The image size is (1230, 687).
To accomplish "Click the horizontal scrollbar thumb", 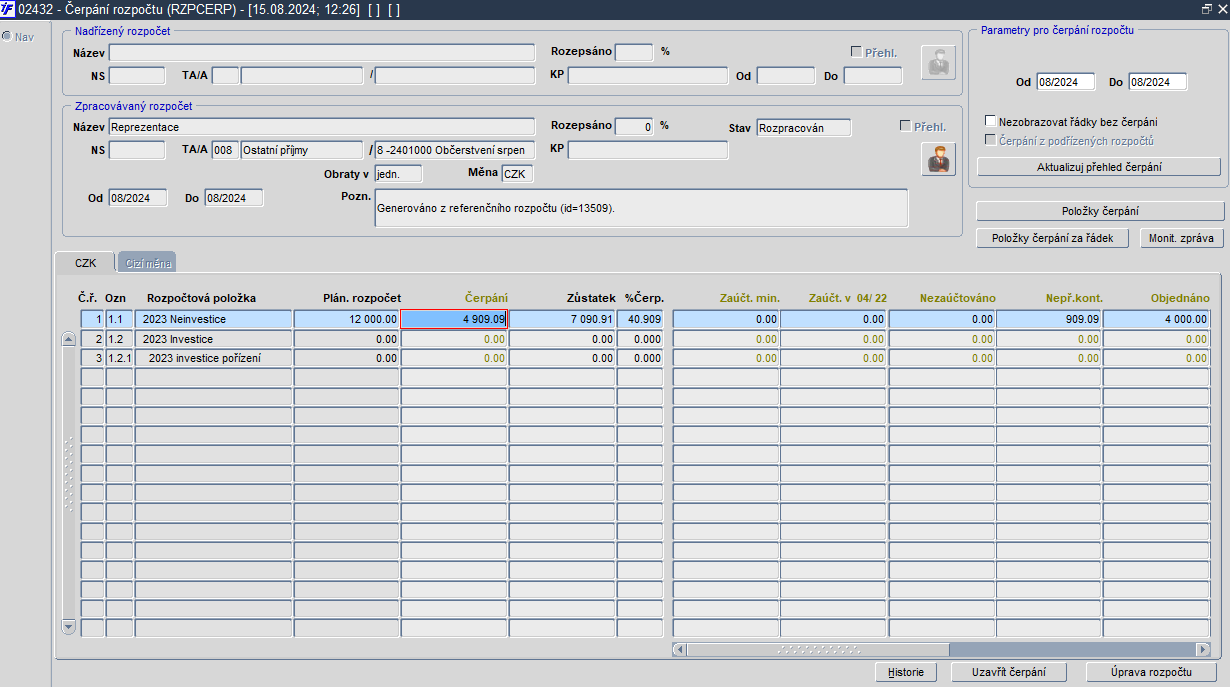I will 817,649.
